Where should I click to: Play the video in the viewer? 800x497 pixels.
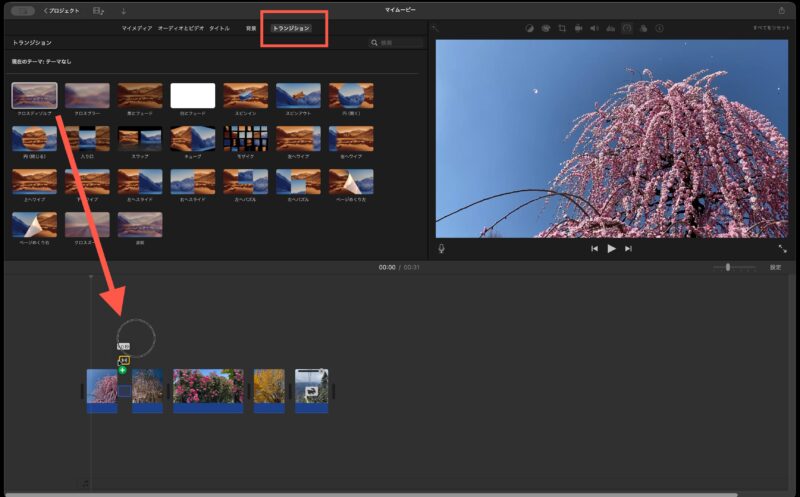tap(611, 248)
